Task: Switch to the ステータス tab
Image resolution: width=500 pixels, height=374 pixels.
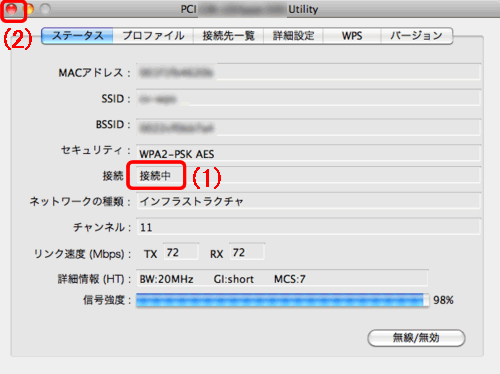Action: click(77, 36)
